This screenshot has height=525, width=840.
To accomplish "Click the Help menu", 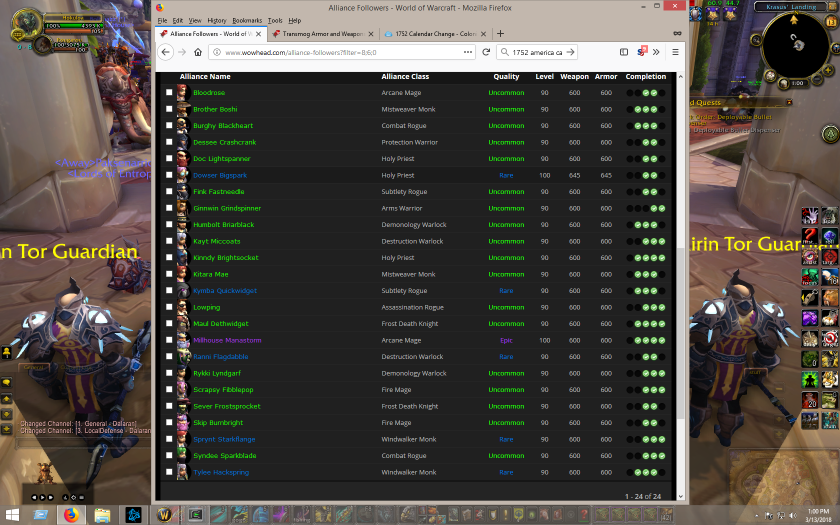I will [295, 20].
